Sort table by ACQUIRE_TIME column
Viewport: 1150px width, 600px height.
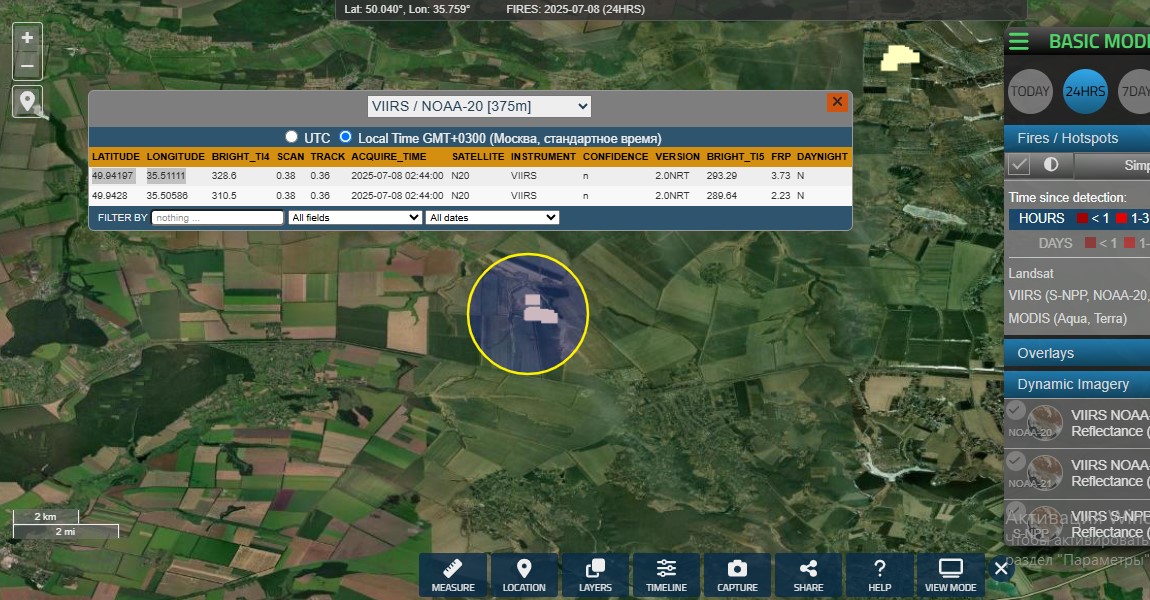pos(389,157)
